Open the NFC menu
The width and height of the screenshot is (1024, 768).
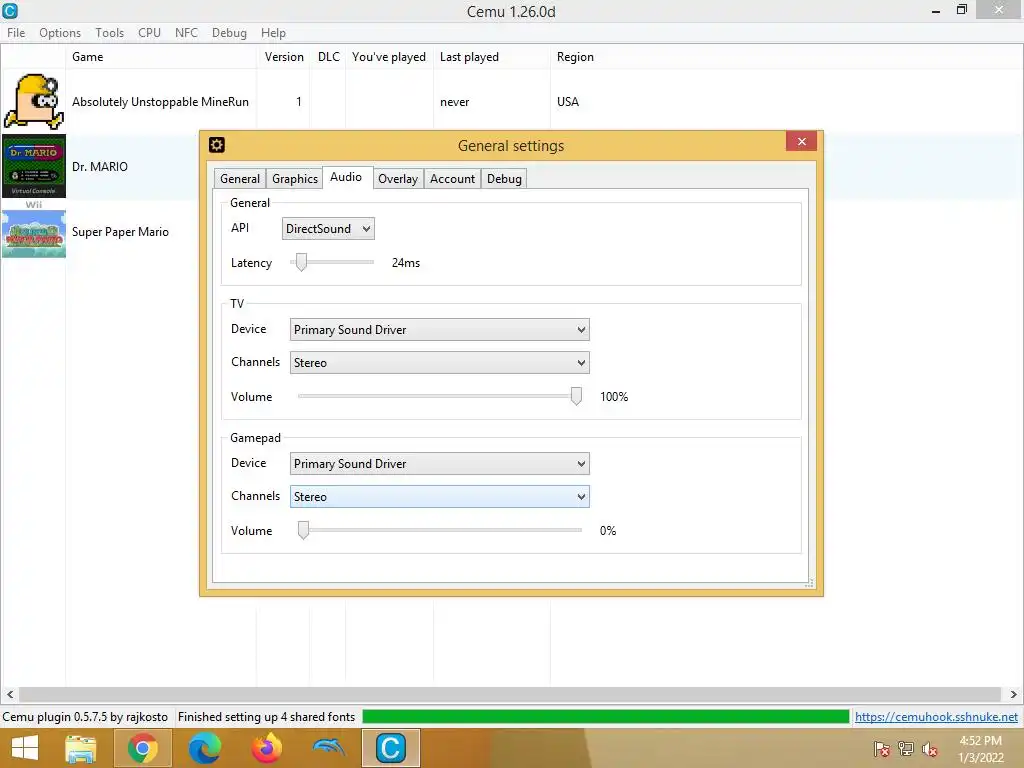point(186,33)
